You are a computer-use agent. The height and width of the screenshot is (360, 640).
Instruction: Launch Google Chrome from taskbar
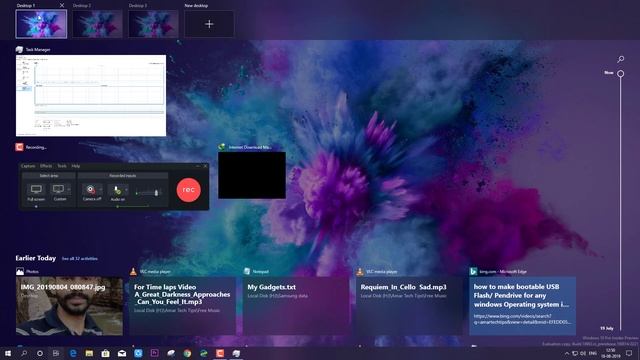pyautogui.click(x=187, y=353)
